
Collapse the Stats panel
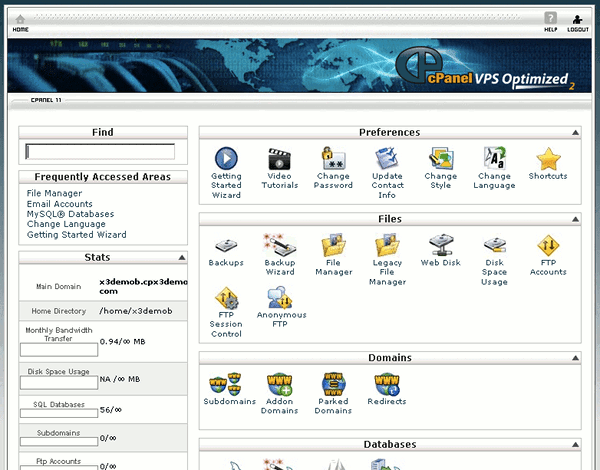pyautogui.click(x=182, y=258)
